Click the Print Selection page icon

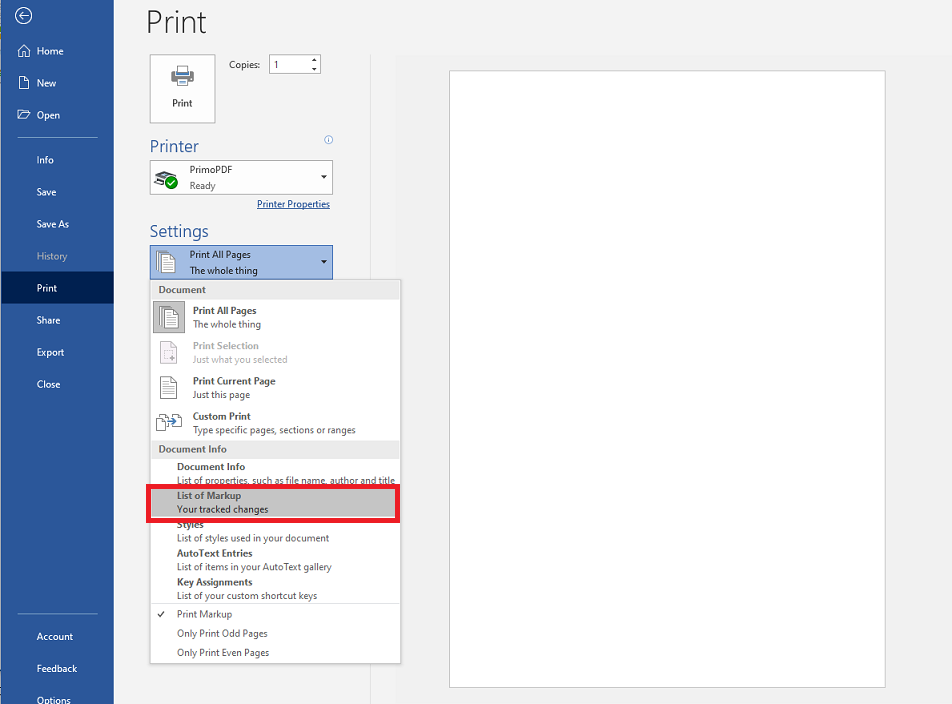click(169, 353)
